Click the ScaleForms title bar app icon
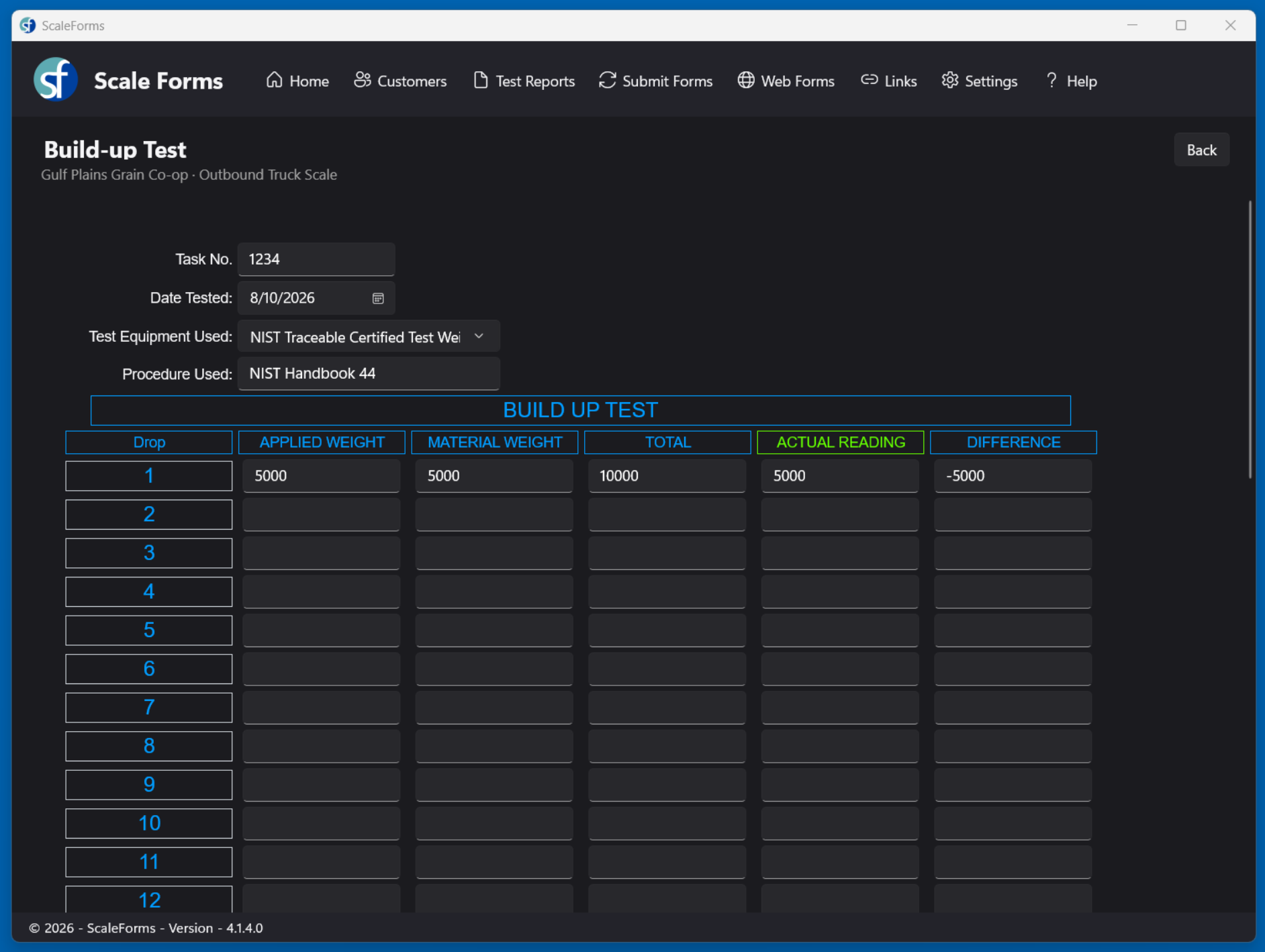 (x=28, y=26)
